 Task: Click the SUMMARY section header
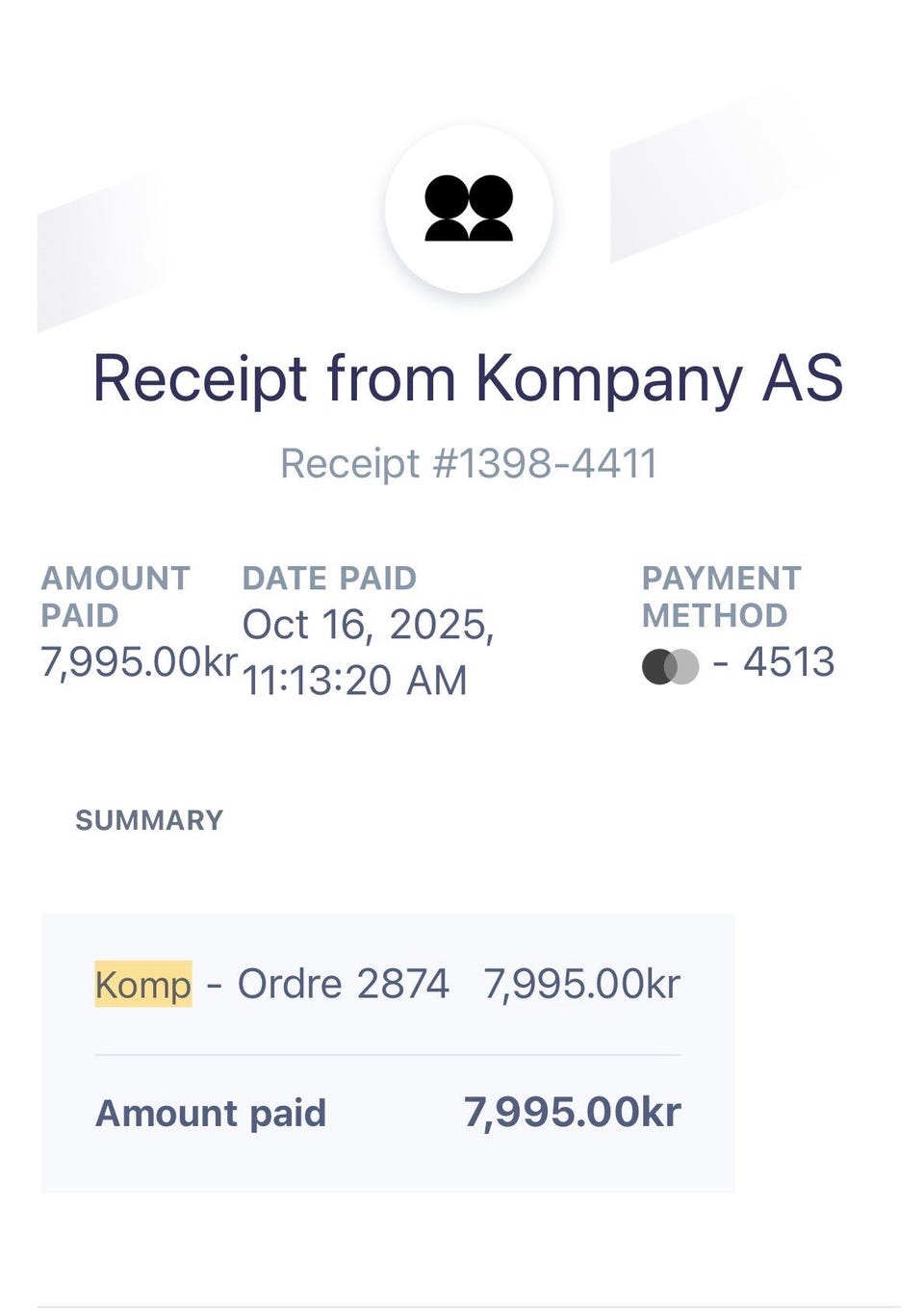pyautogui.click(x=149, y=820)
